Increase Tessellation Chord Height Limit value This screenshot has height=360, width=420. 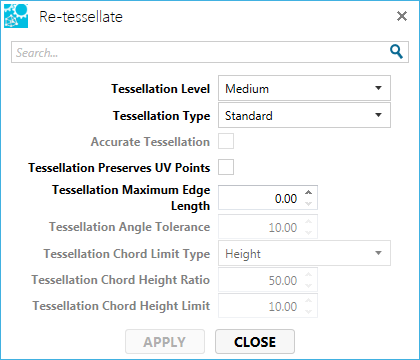pos(309,300)
